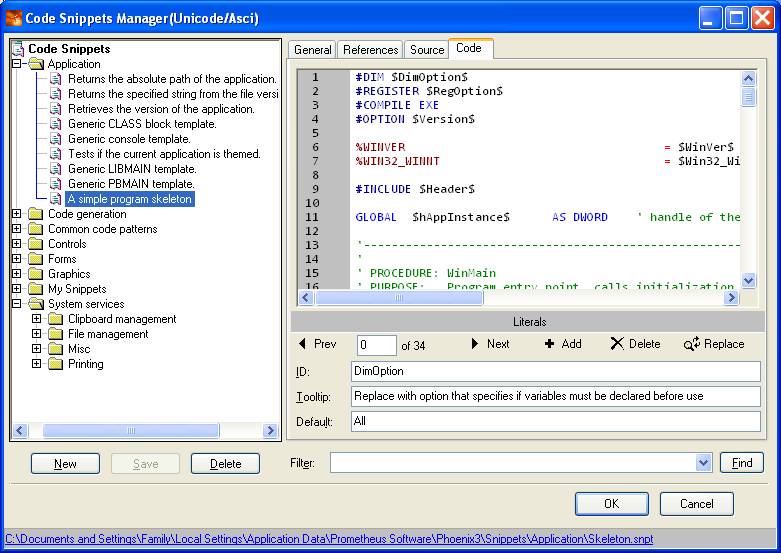
Task: Select 'Retrieves the version of the application.'
Action: coord(161,109)
